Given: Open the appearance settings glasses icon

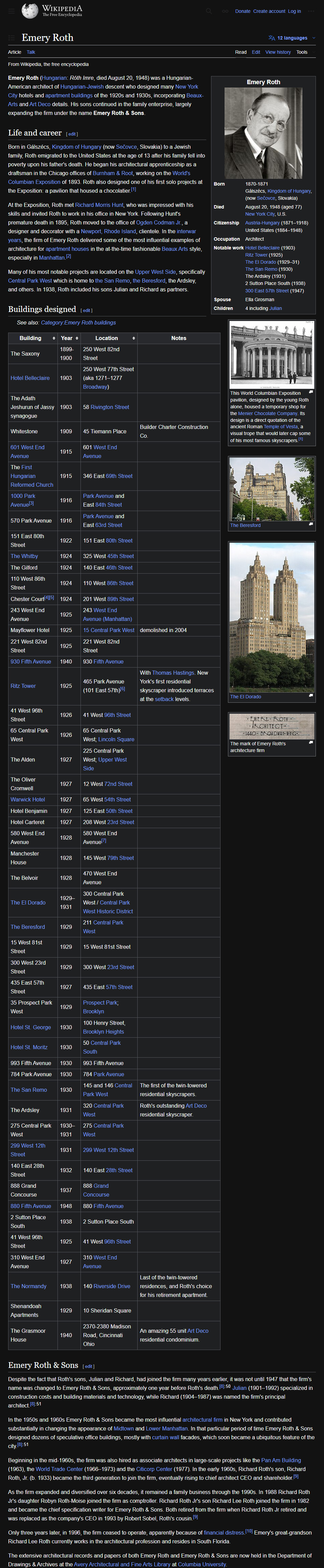Looking at the screenshot, I should (225, 11).
